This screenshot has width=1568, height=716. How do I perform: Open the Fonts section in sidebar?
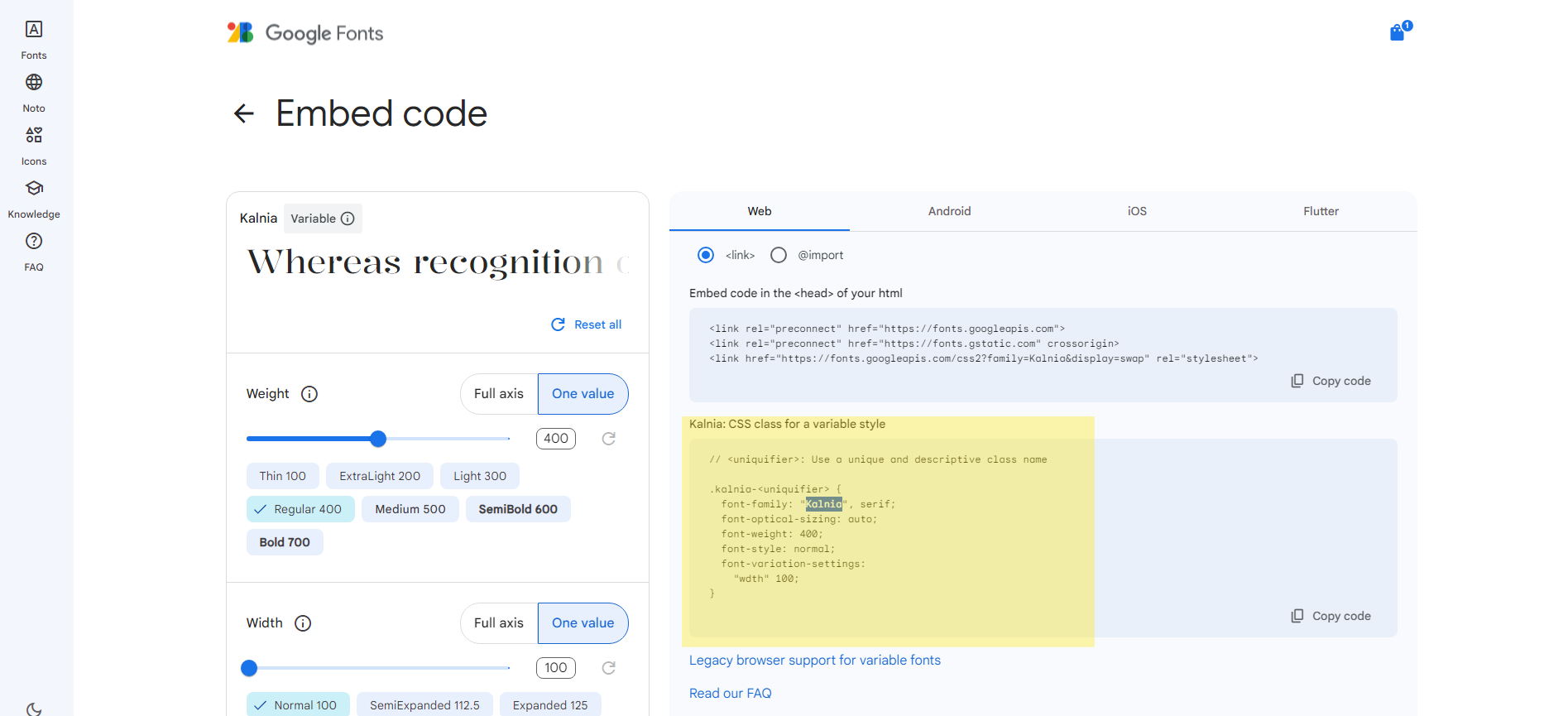pos(34,41)
